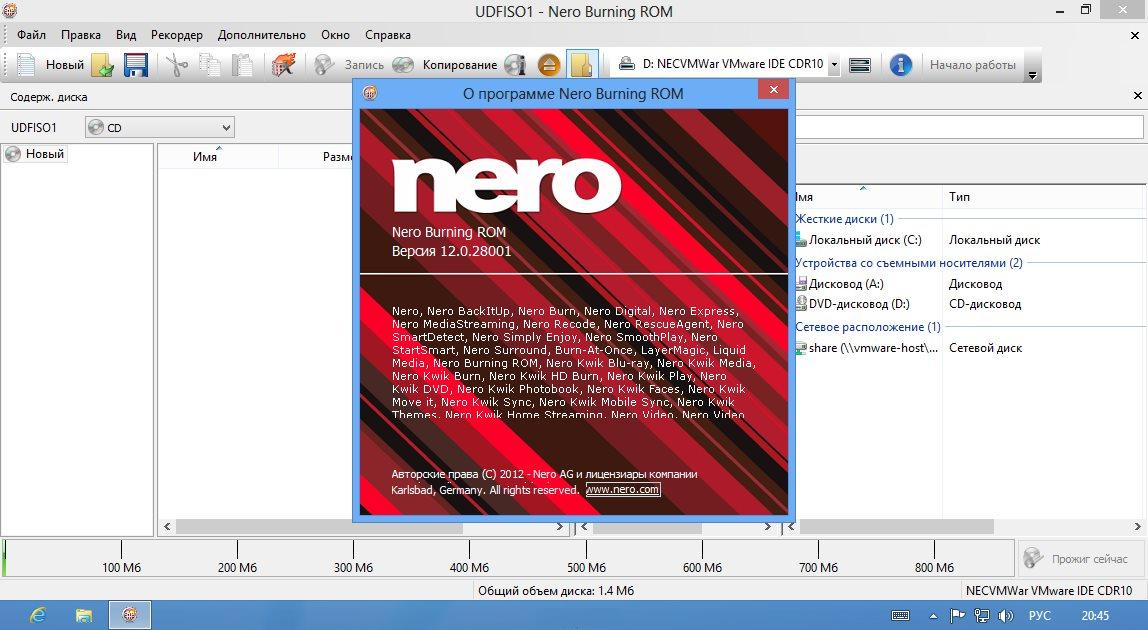Click the burning brick wall toolbar icon
Viewport: 1148px width, 630px height.
click(283, 64)
